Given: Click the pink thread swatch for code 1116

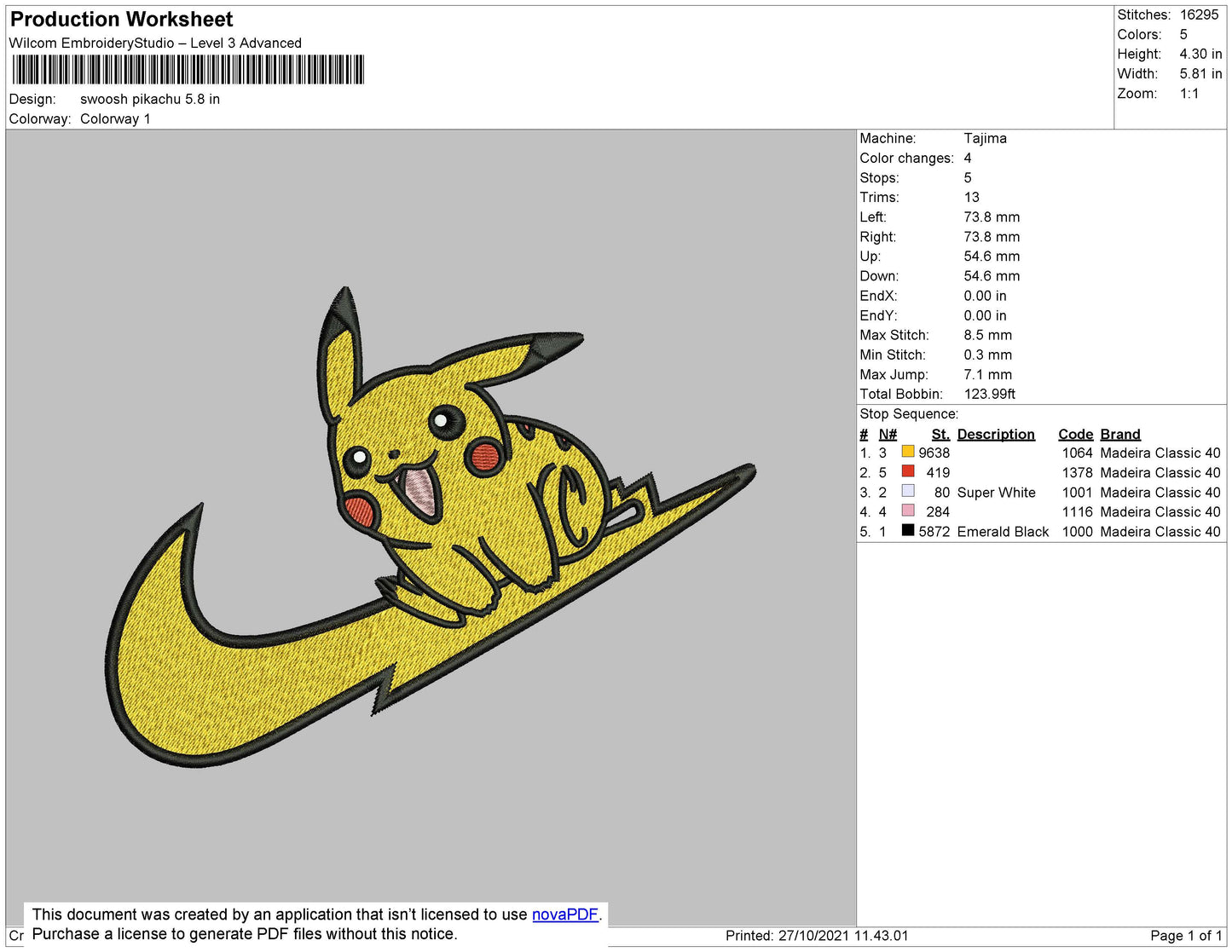Looking at the screenshot, I should tap(908, 511).
